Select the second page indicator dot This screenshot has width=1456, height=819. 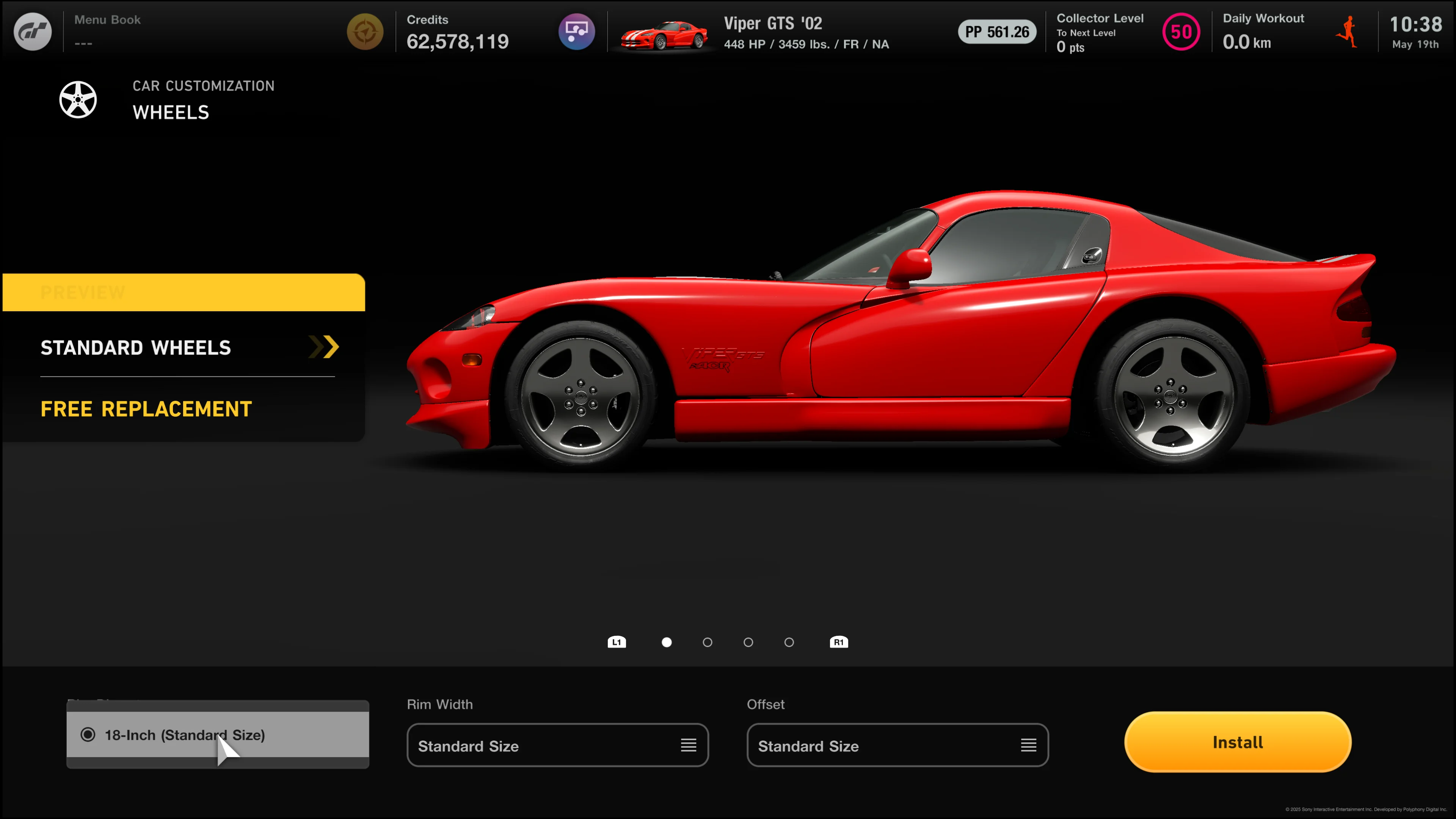pos(708,642)
